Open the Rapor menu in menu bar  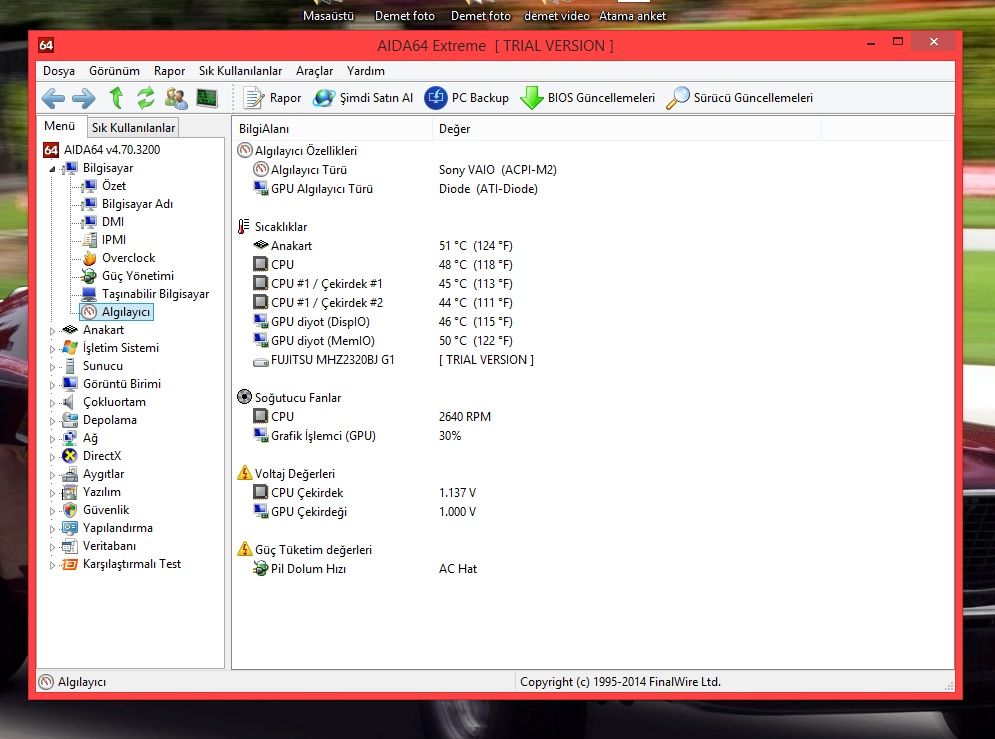[x=169, y=71]
